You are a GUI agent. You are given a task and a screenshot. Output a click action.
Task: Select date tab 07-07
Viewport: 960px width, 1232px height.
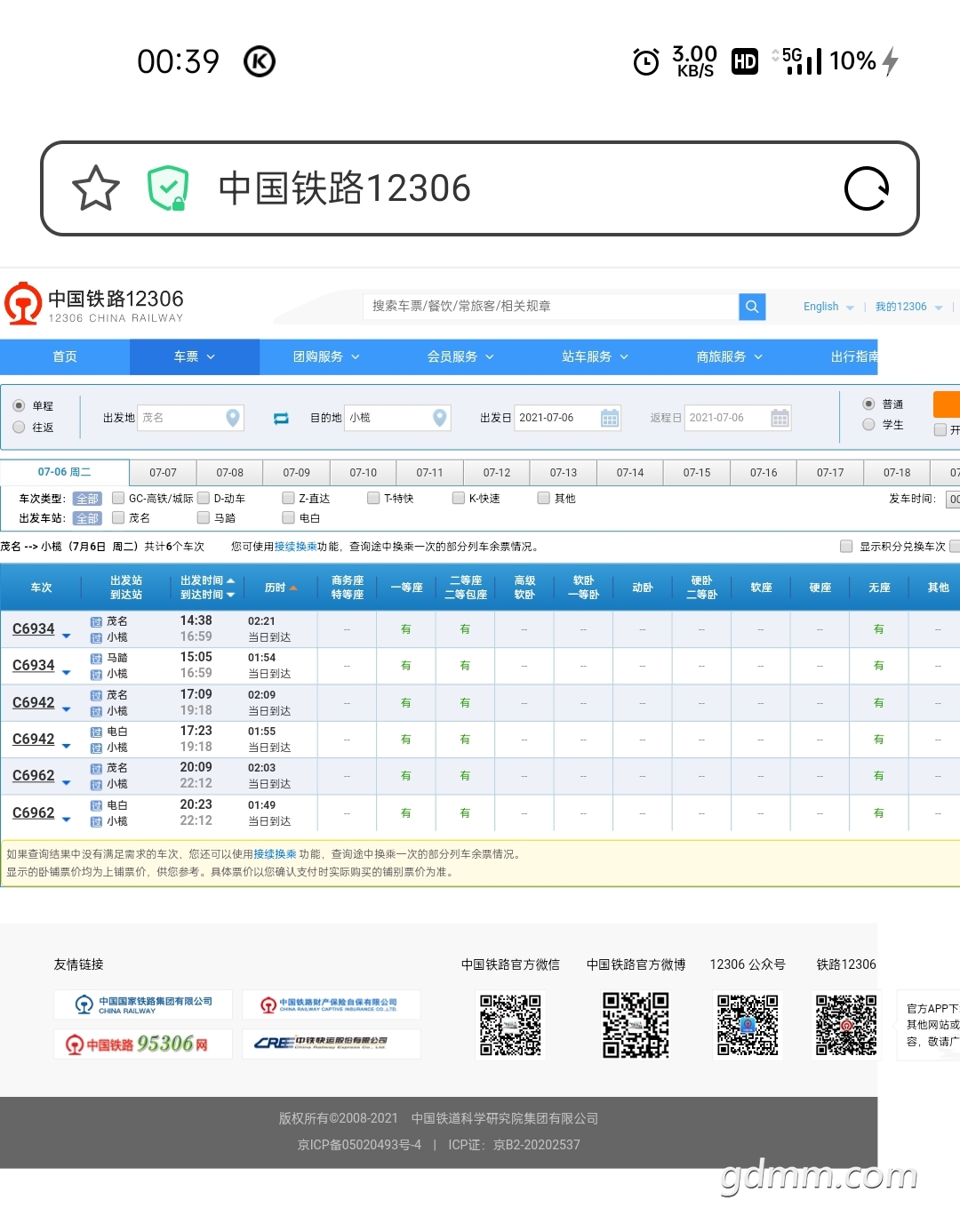[163, 473]
